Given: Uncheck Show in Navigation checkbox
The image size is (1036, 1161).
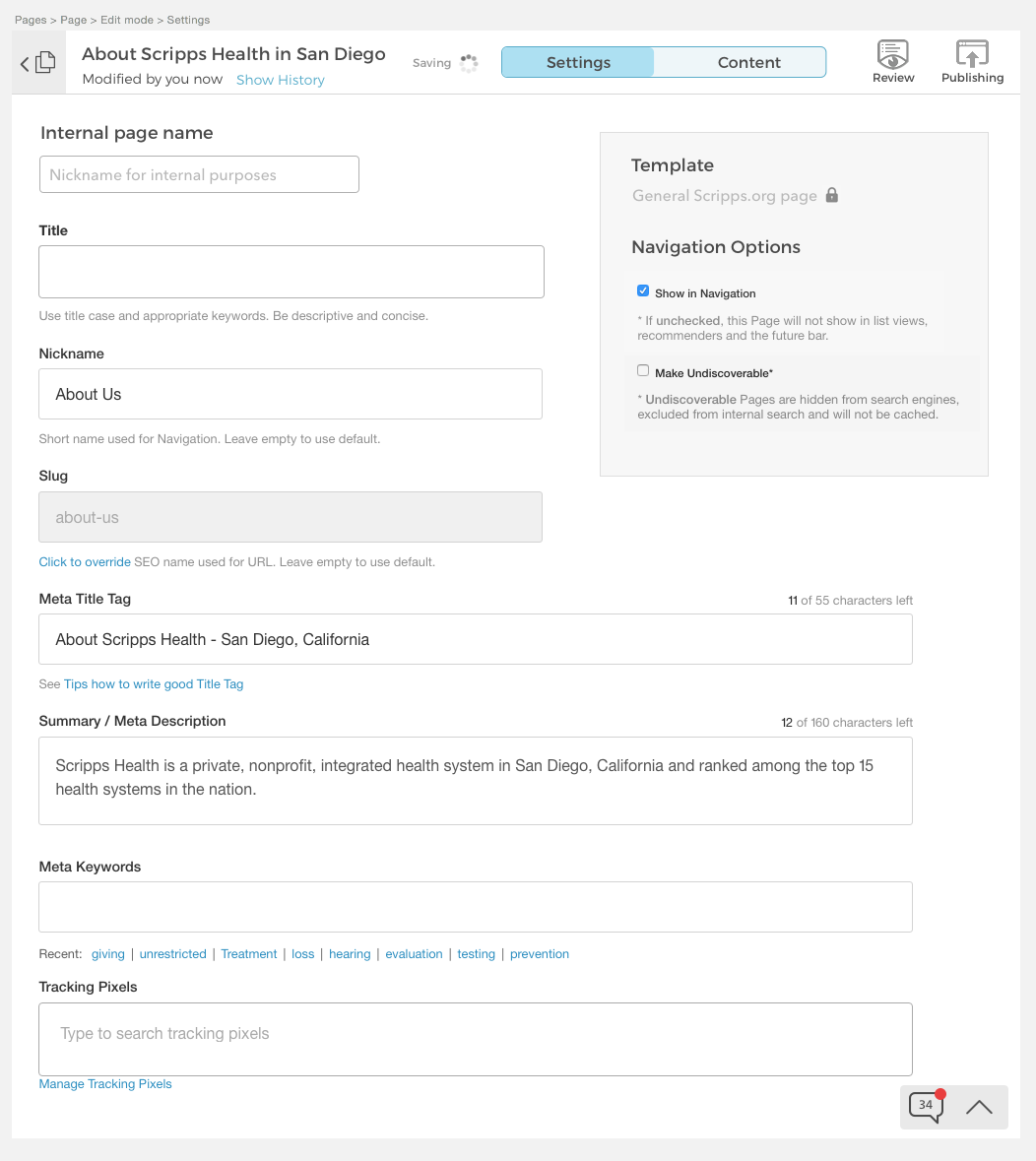Looking at the screenshot, I should [643, 291].
